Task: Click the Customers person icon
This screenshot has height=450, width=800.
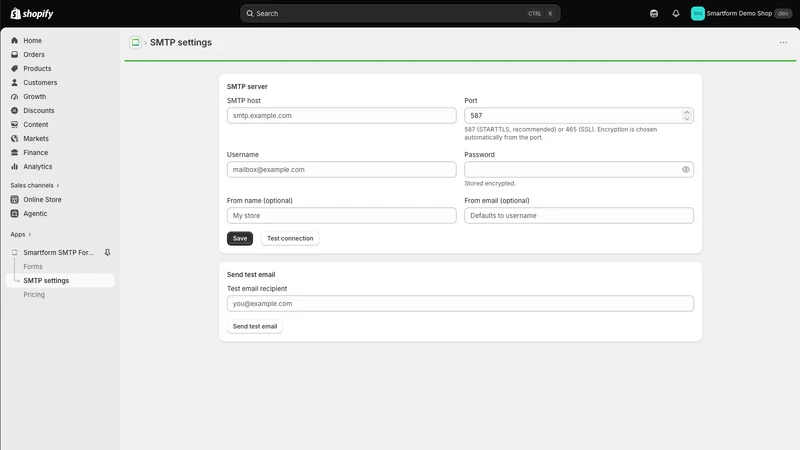Action: (x=14, y=83)
